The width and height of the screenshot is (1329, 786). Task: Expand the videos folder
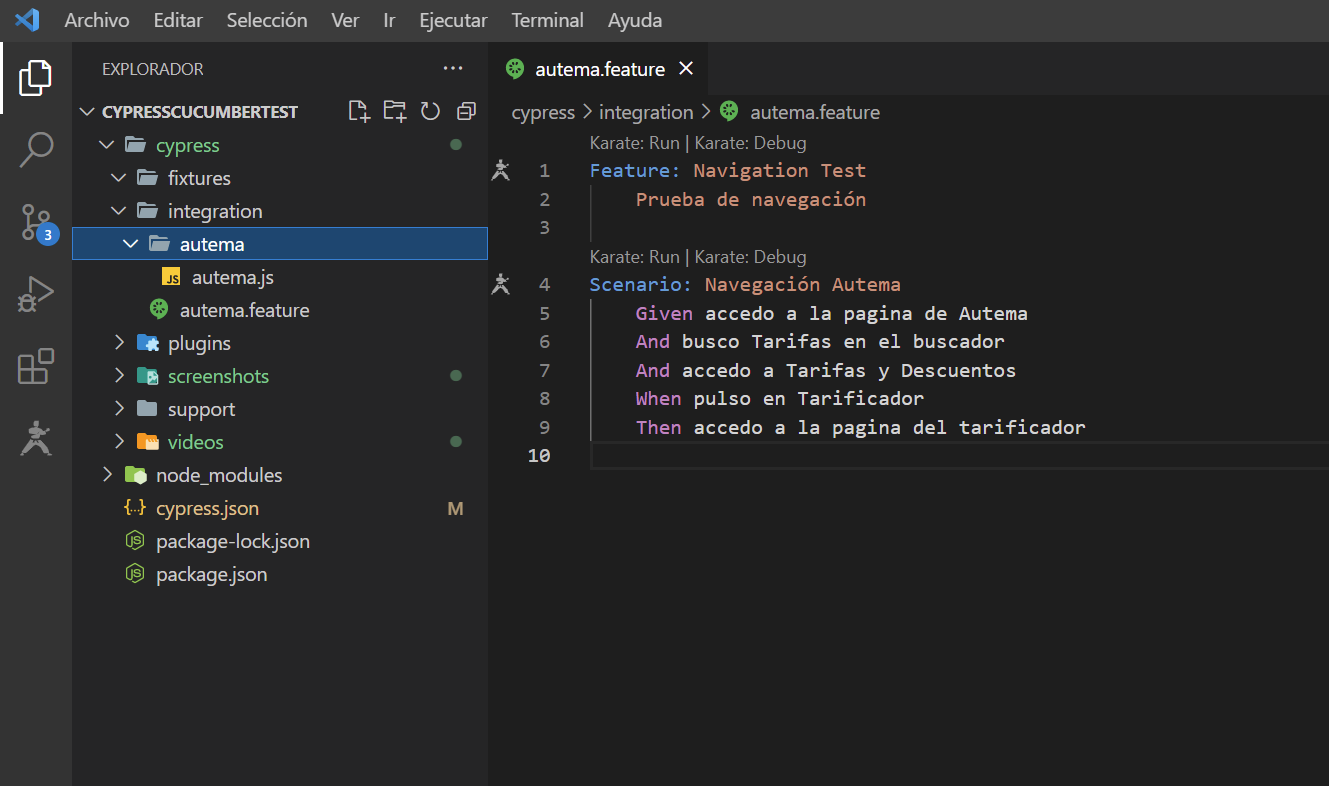click(x=119, y=442)
